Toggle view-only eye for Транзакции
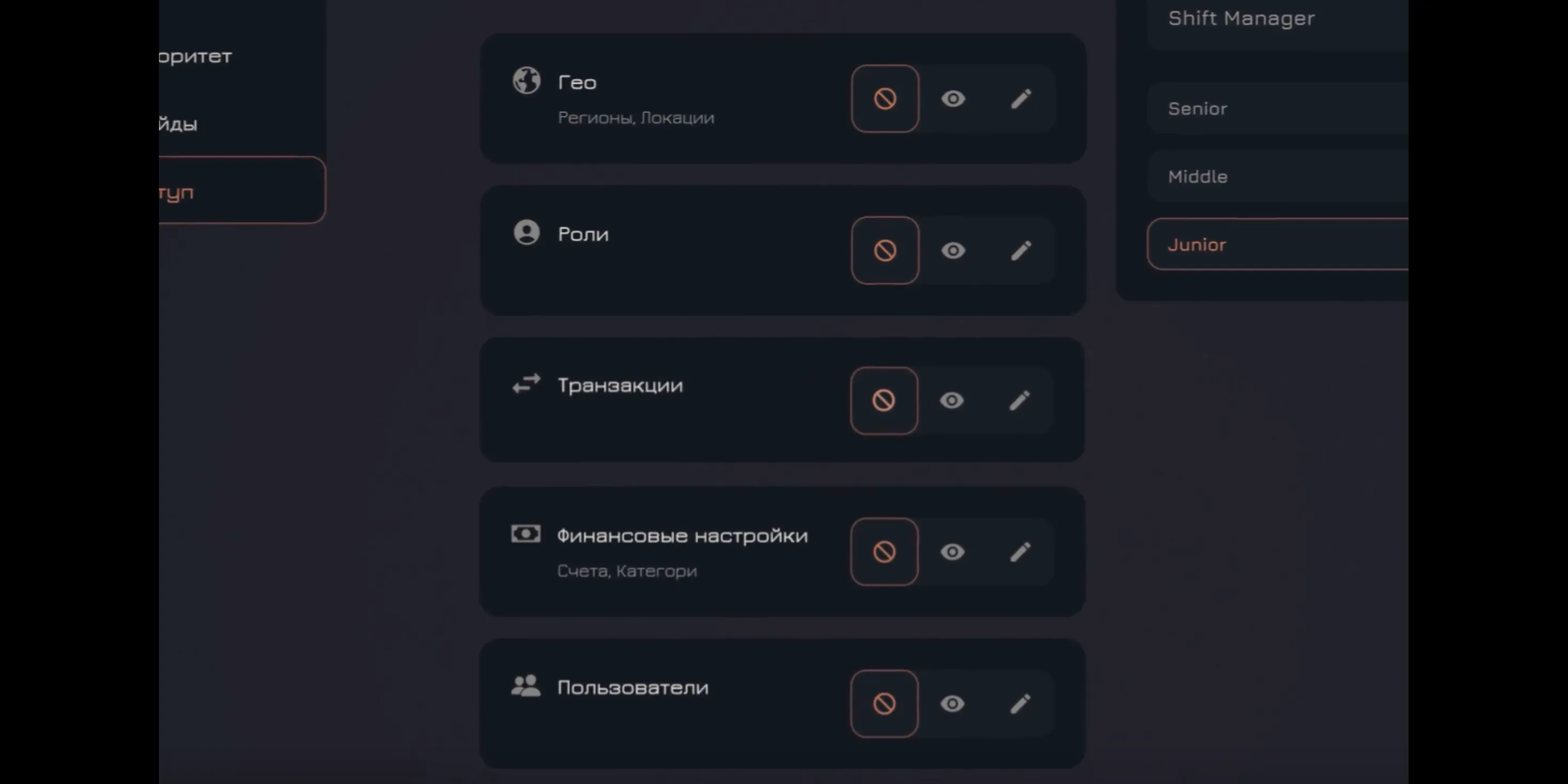The image size is (1568, 784). (952, 401)
